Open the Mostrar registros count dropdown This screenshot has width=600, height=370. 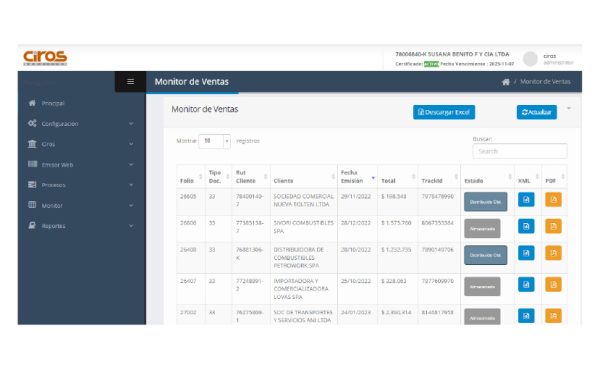pyautogui.click(x=214, y=141)
